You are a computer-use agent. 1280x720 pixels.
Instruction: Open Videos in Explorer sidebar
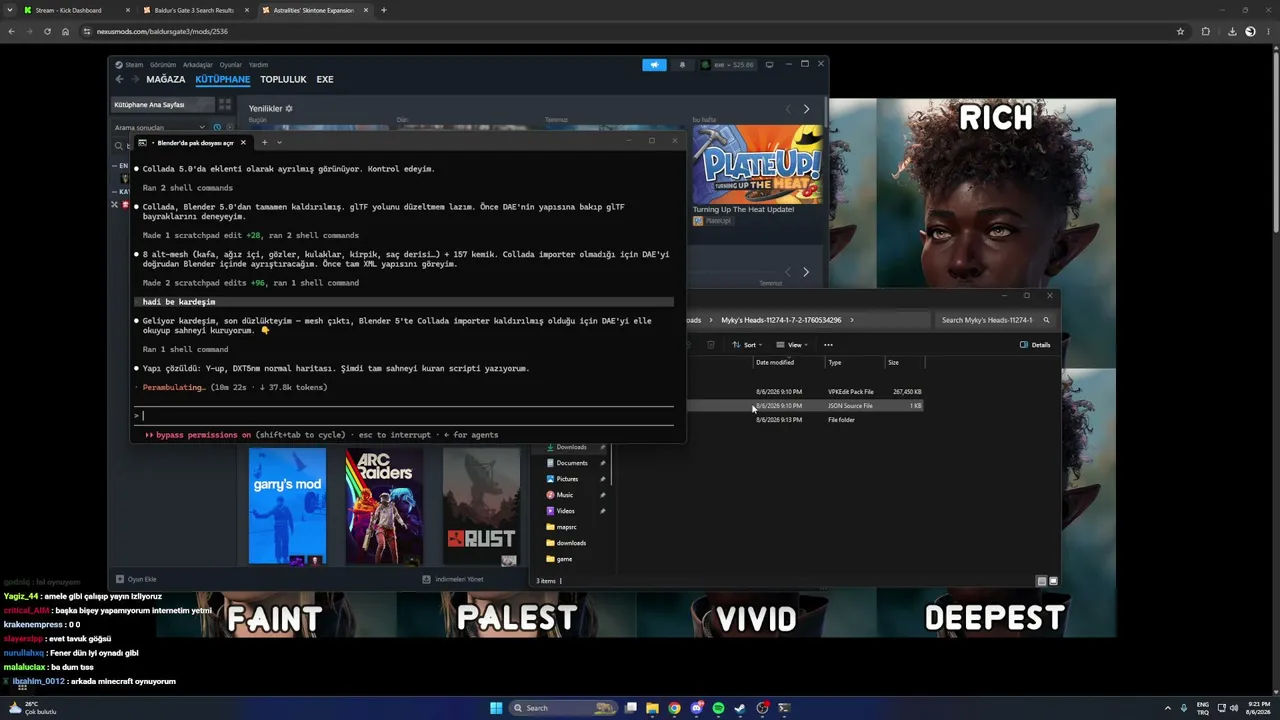[x=566, y=511]
